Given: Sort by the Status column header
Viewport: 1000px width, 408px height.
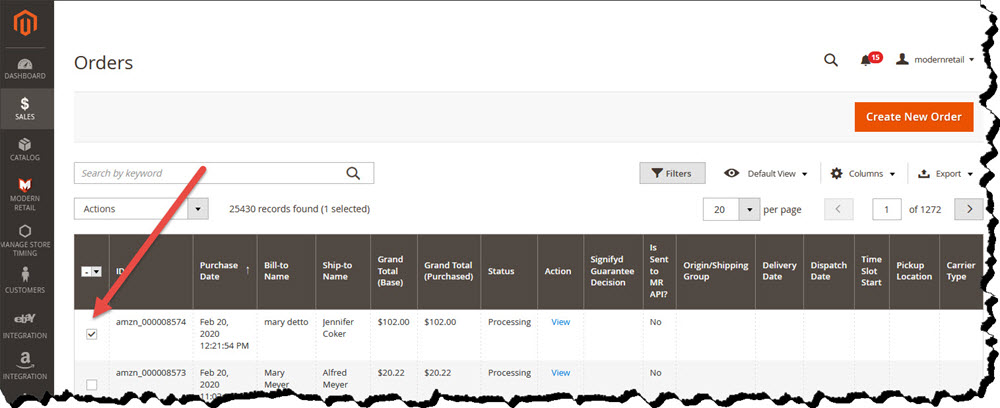Looking at the screenshot, I should click(509, 271).
